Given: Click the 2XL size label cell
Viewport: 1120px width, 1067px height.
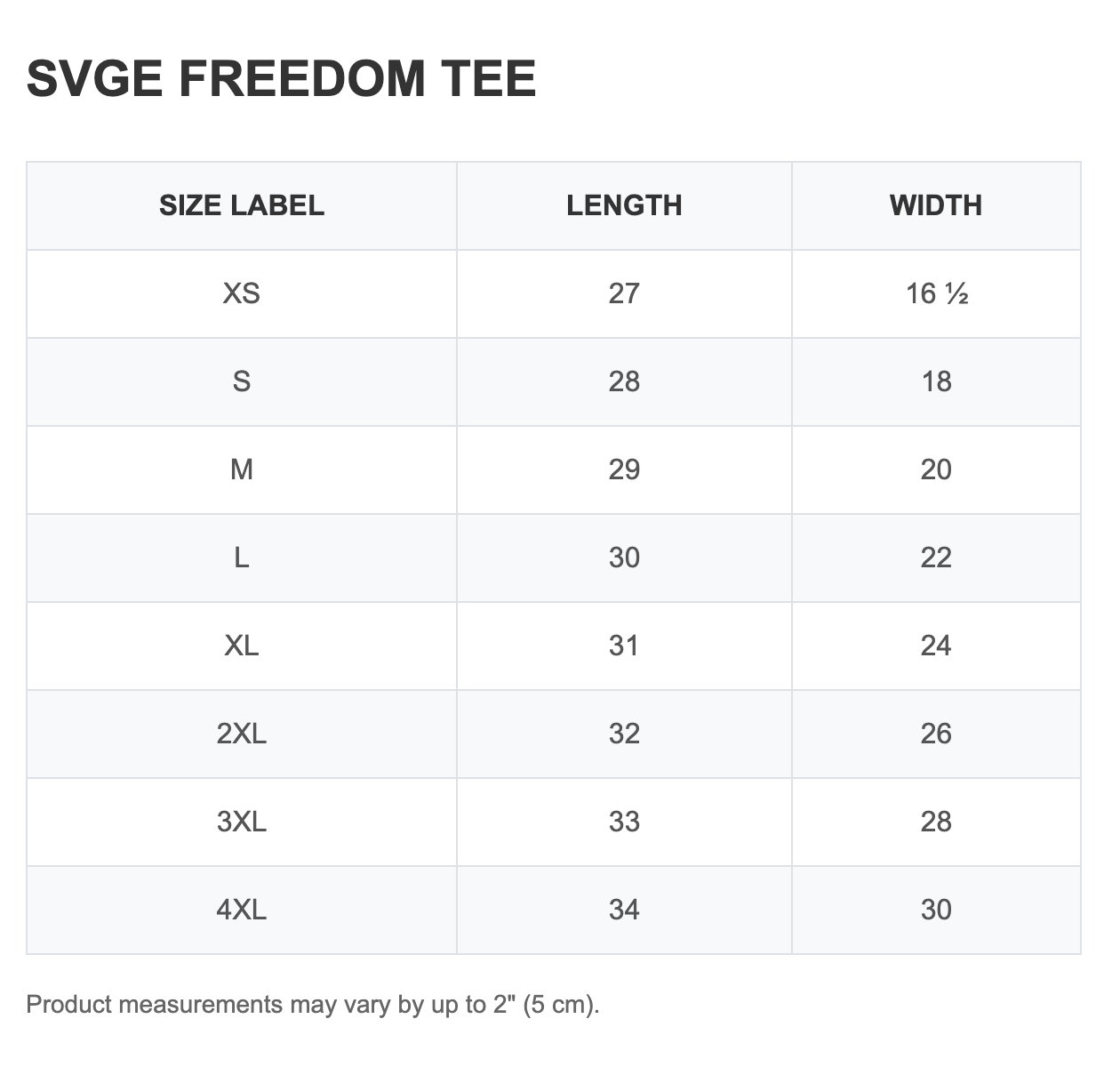Looking at the screenshot, I should [x=242, y=734].
